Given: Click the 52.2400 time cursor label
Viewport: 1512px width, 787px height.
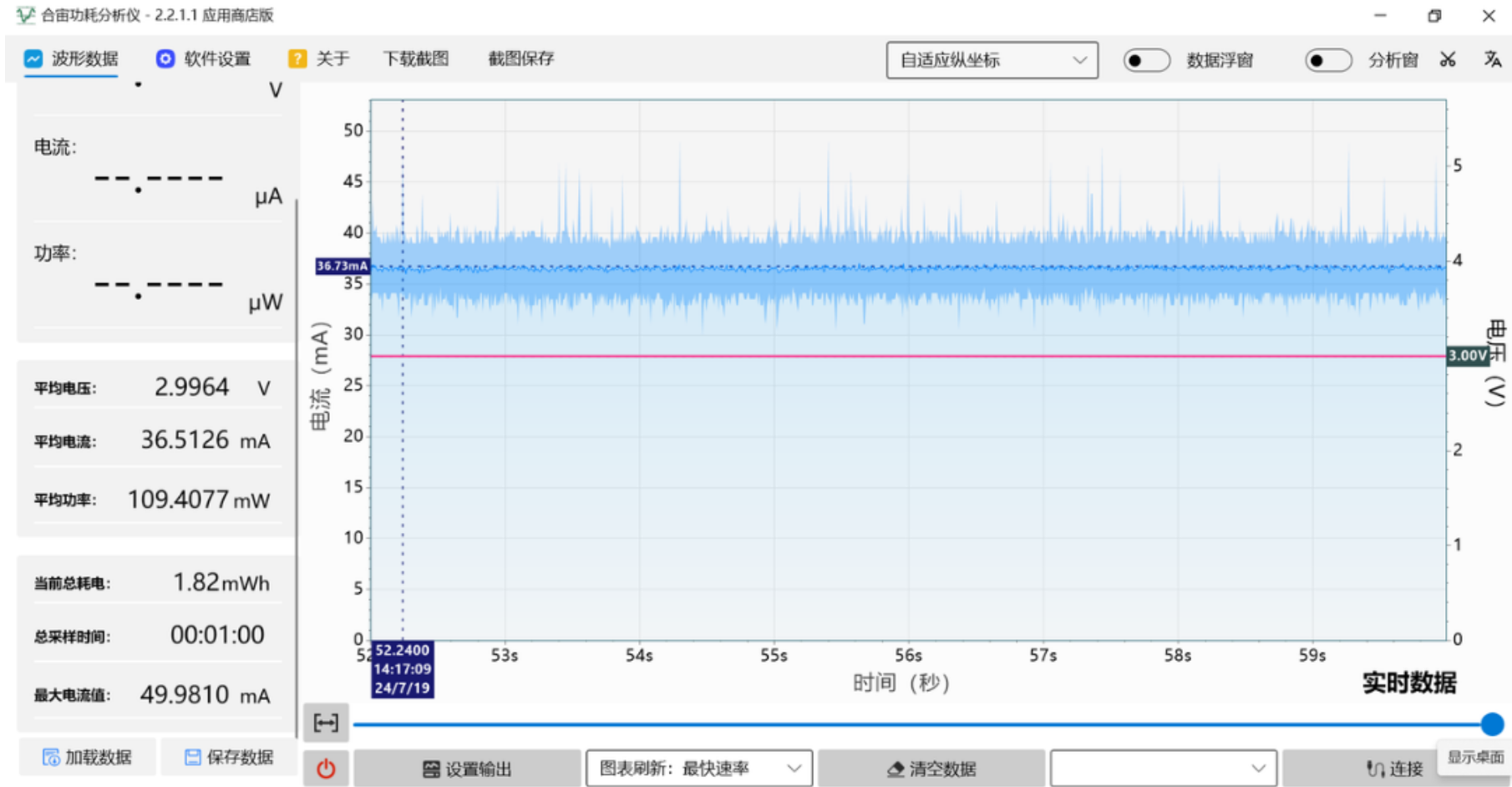Looking at the screenshot, I should tap(402, 669).
